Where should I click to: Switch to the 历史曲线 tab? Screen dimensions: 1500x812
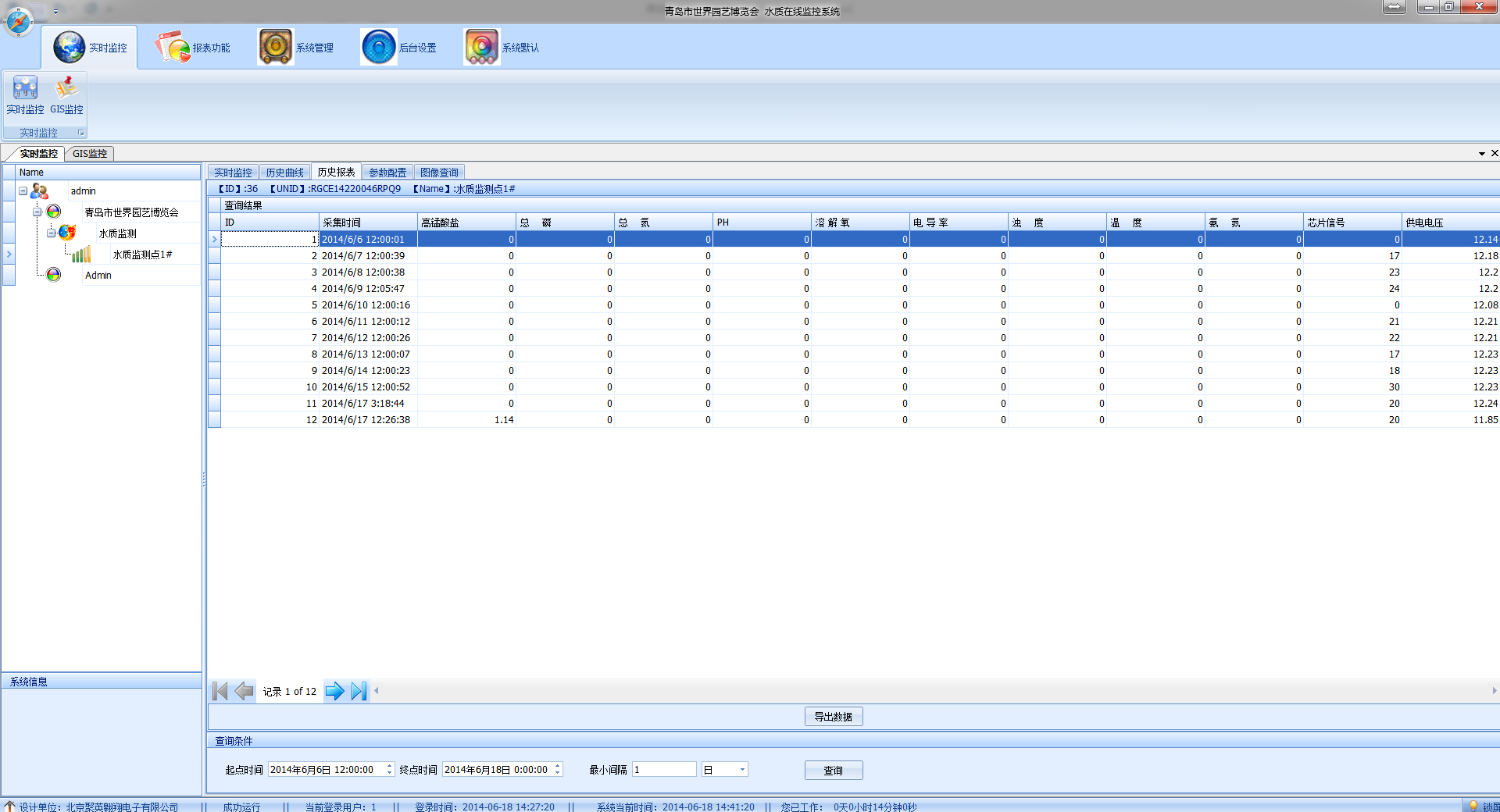pos(284,173)
